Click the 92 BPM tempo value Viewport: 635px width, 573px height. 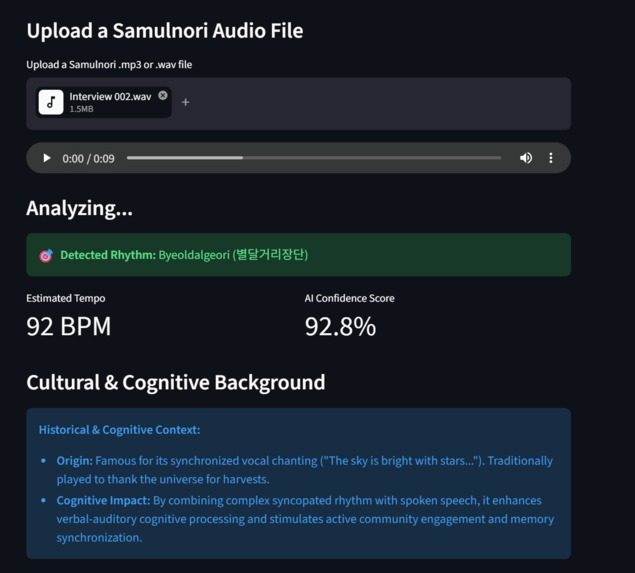coord(68,326)
